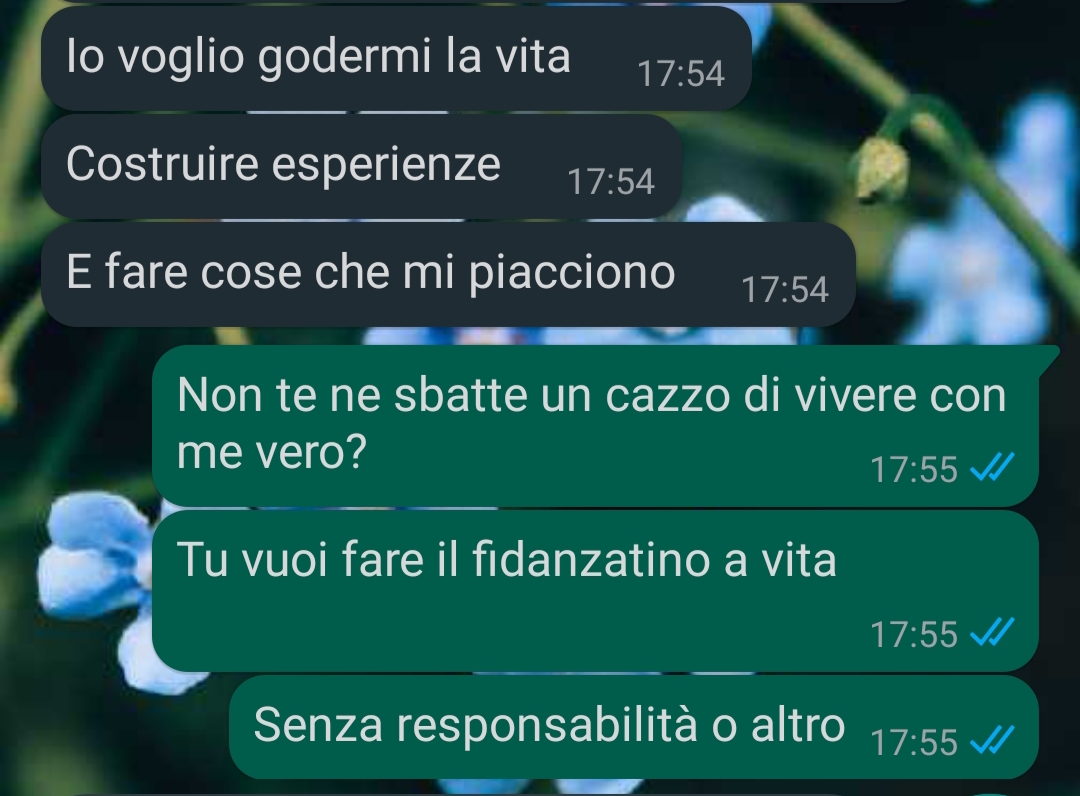This screenshot has width=1080, height=796.
Task: Click read ticks on 'fidanzatino a vita' message
Action: [992, 633]
